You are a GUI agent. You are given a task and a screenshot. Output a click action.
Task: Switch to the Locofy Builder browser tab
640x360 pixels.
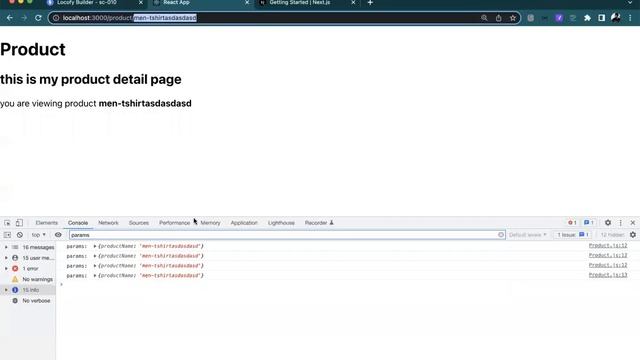point(87,2)
